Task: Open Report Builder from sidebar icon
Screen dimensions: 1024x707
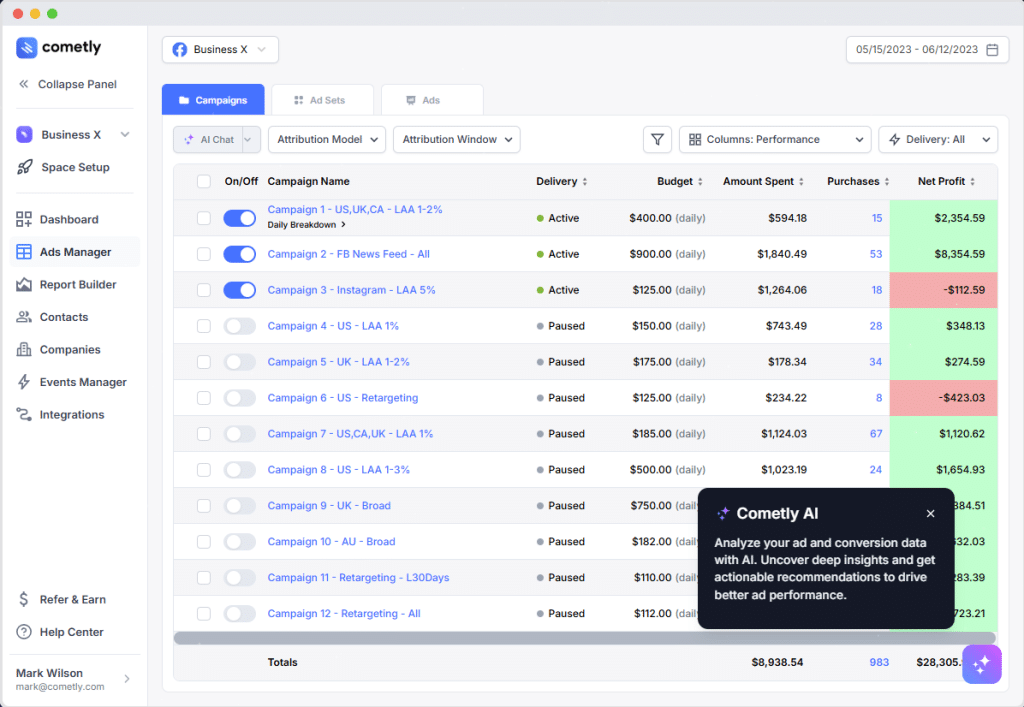Action: (24, 285)
